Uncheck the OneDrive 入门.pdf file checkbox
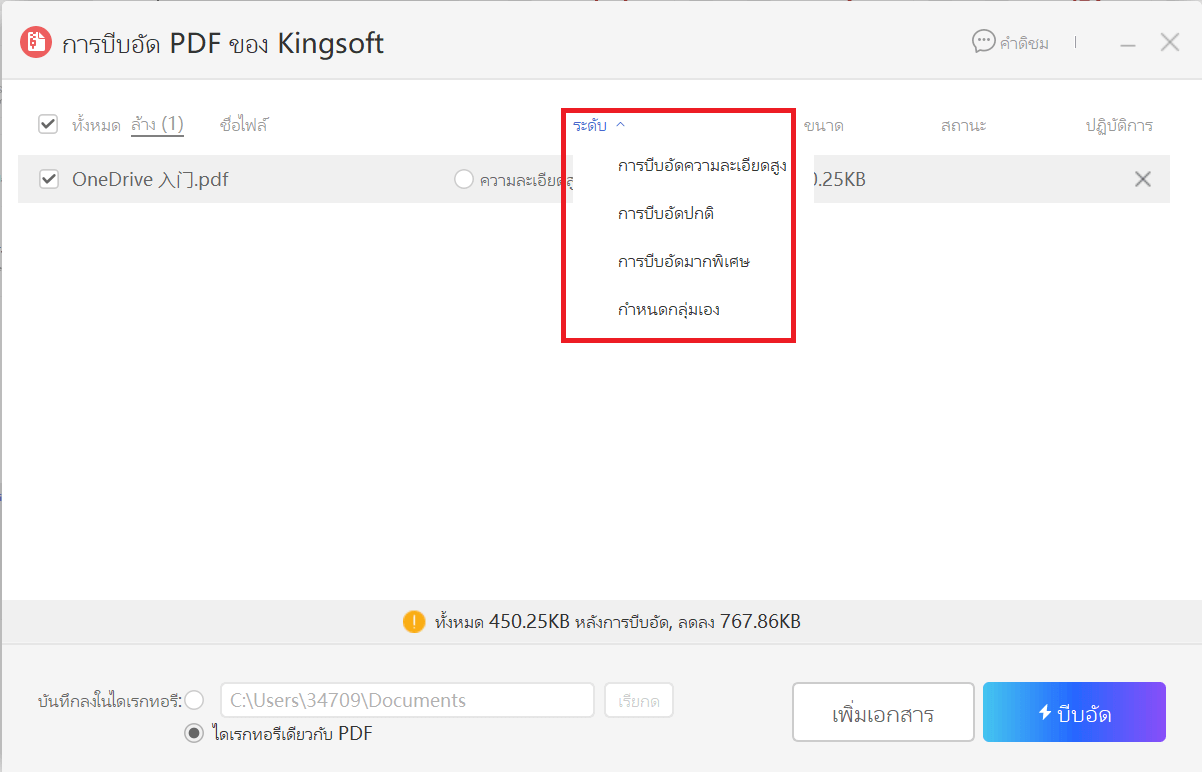Viewport: 1202px width, 772px height. tap(48, 179)
